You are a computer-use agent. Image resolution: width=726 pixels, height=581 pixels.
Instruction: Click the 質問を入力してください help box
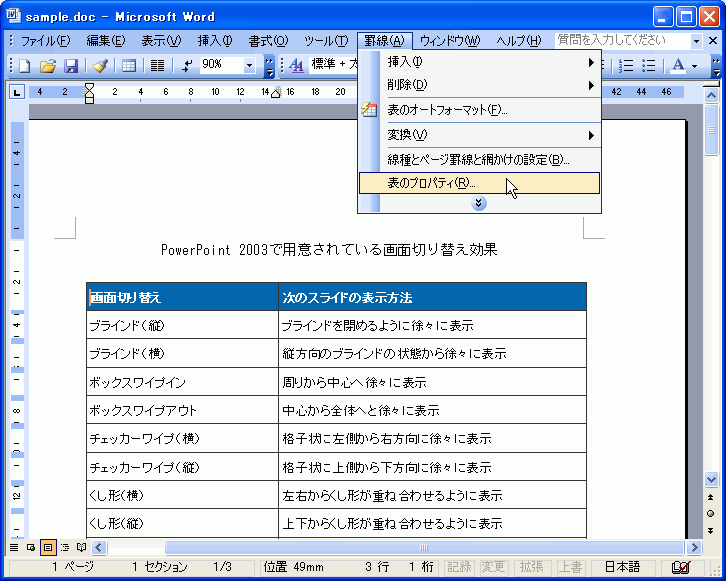(x=623, y=41)
